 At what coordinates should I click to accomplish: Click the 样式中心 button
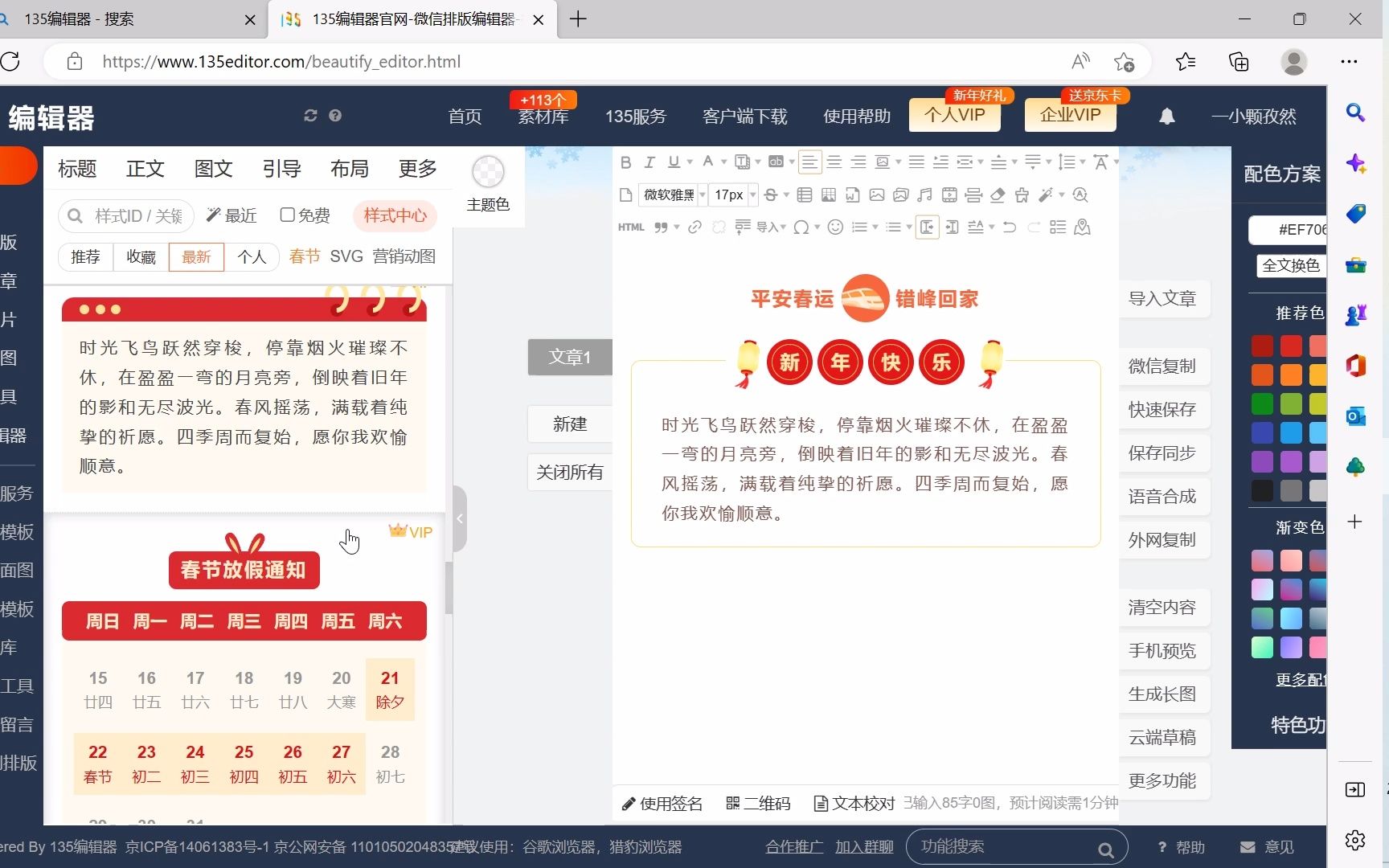[395, 215]
